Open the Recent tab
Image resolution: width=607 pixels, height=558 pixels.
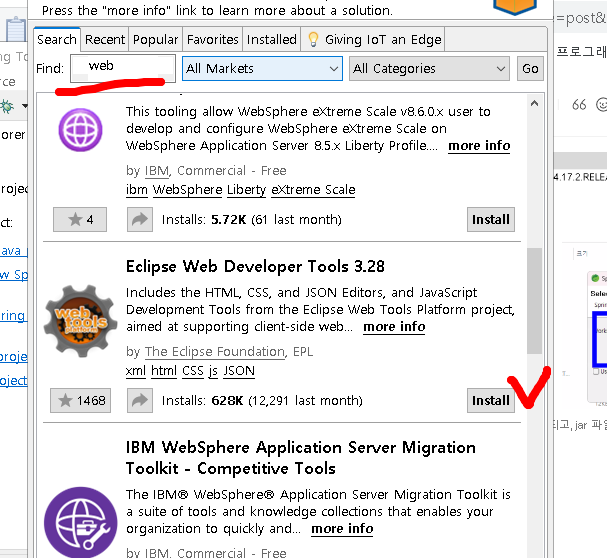[x=105, y=39]
